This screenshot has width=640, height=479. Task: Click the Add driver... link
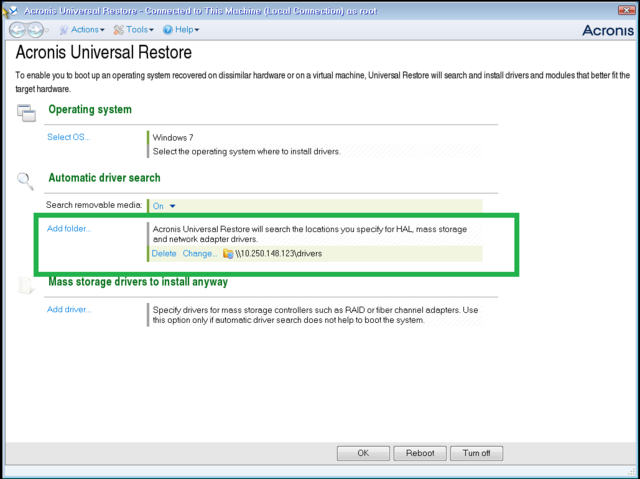pos(69,309)
